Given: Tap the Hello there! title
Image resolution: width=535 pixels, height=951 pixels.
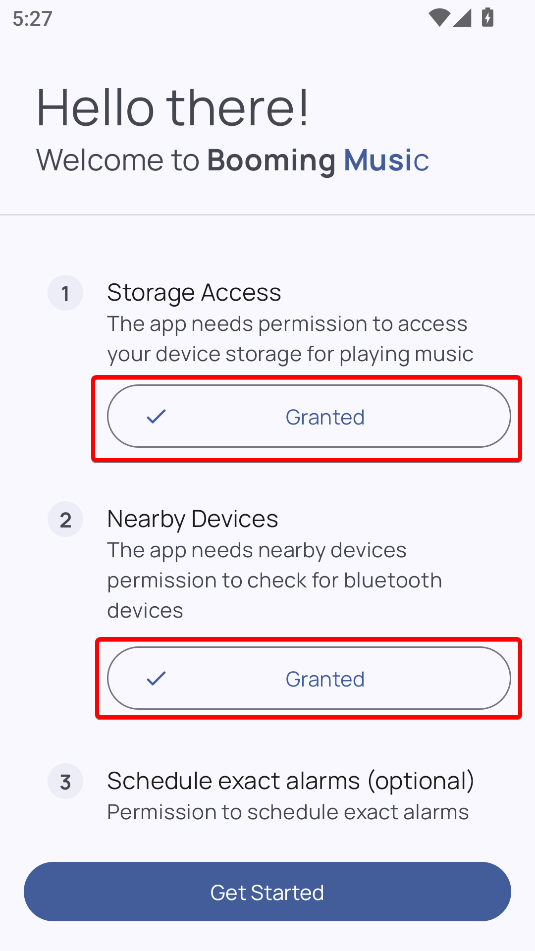Looking at the screenshot, I should (173, 107).
